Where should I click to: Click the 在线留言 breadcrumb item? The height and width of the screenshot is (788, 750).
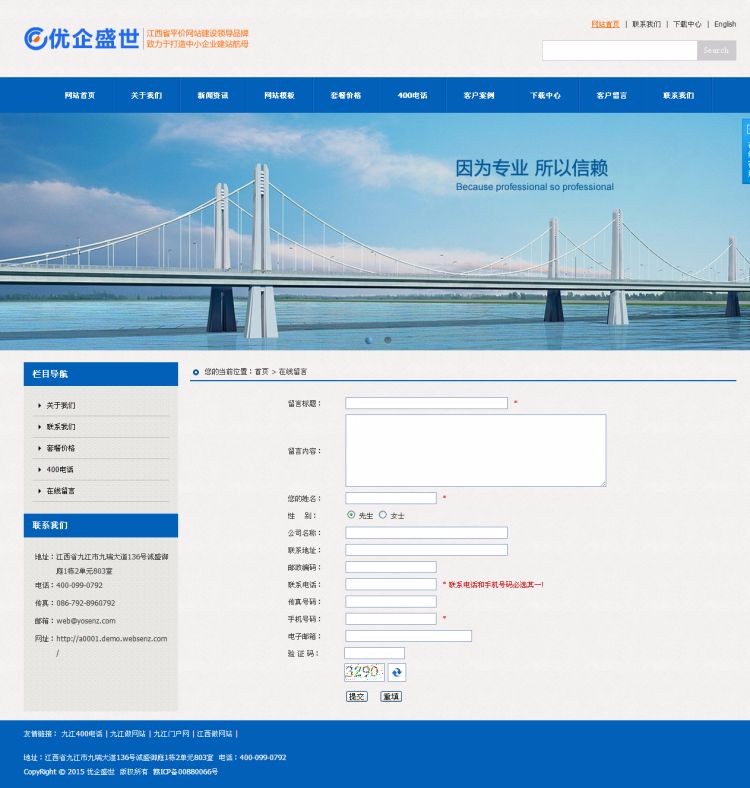(x=293, y=372)
